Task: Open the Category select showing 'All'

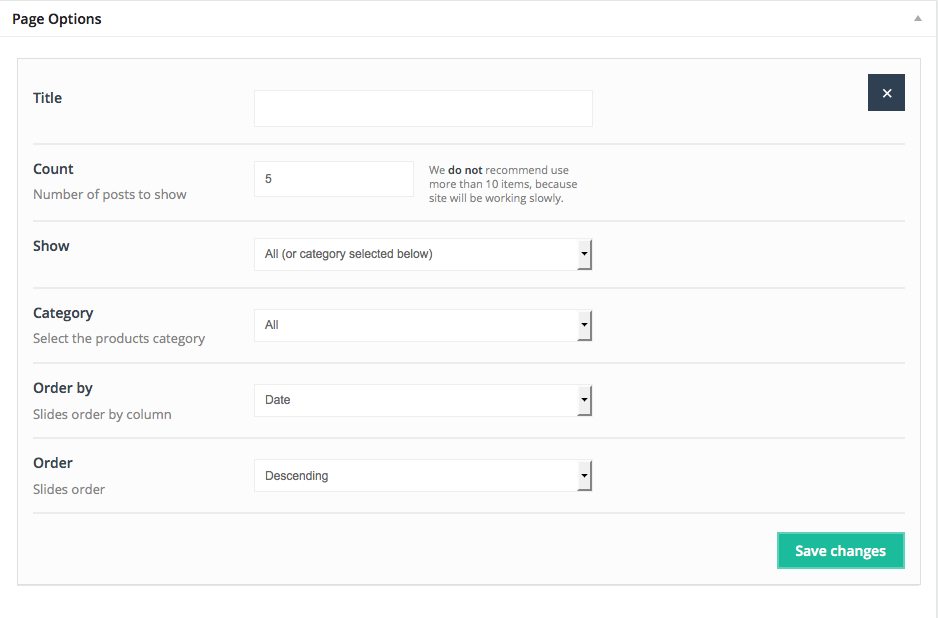Action: pyautogui.click(x=415, y=325)
